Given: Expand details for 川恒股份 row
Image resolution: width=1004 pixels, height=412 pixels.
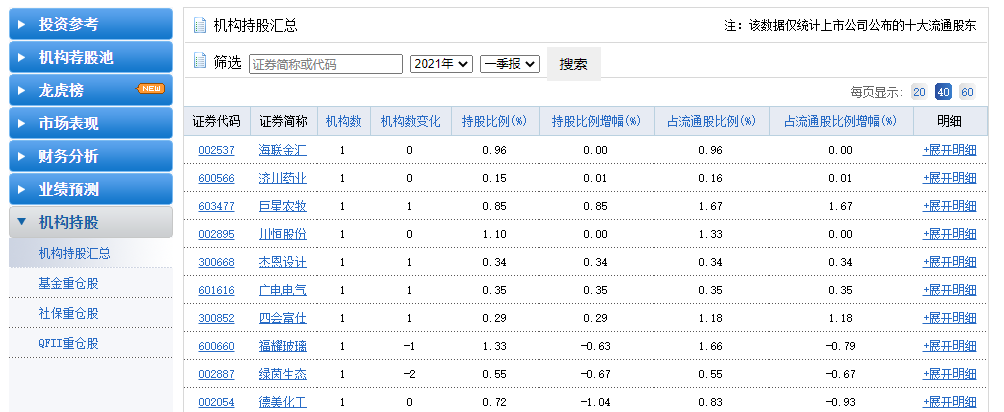Looking at the screenshot, I should [x=950, y=235].
